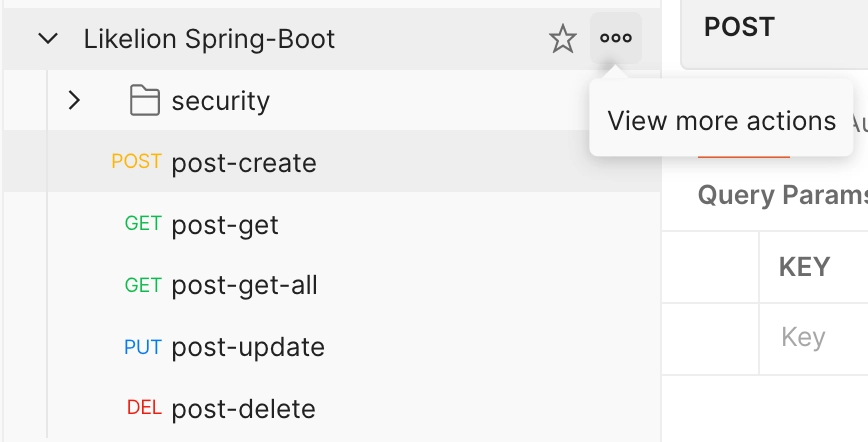Click the PUT badge beside post-update
This screenshot has width=868, height=442.
(x=142, y=347)
